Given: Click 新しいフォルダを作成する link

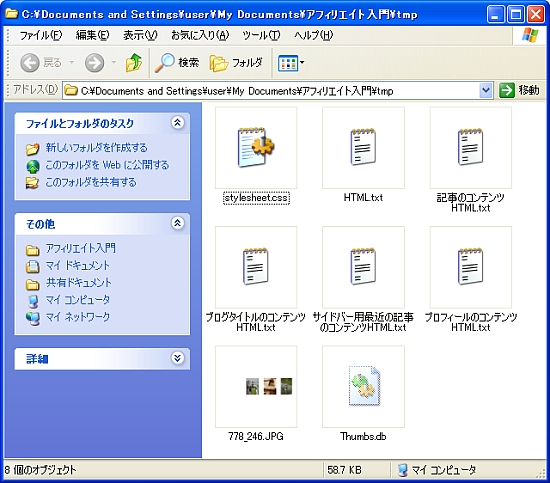Looking at the screenshot, I should point(96,148).
